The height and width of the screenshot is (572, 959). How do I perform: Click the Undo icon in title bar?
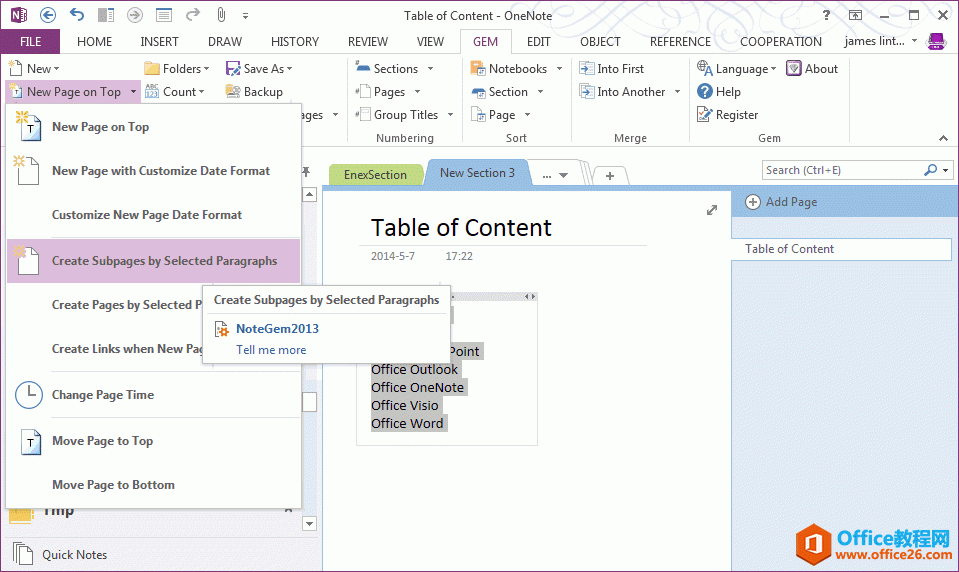[x=77, y=15]
